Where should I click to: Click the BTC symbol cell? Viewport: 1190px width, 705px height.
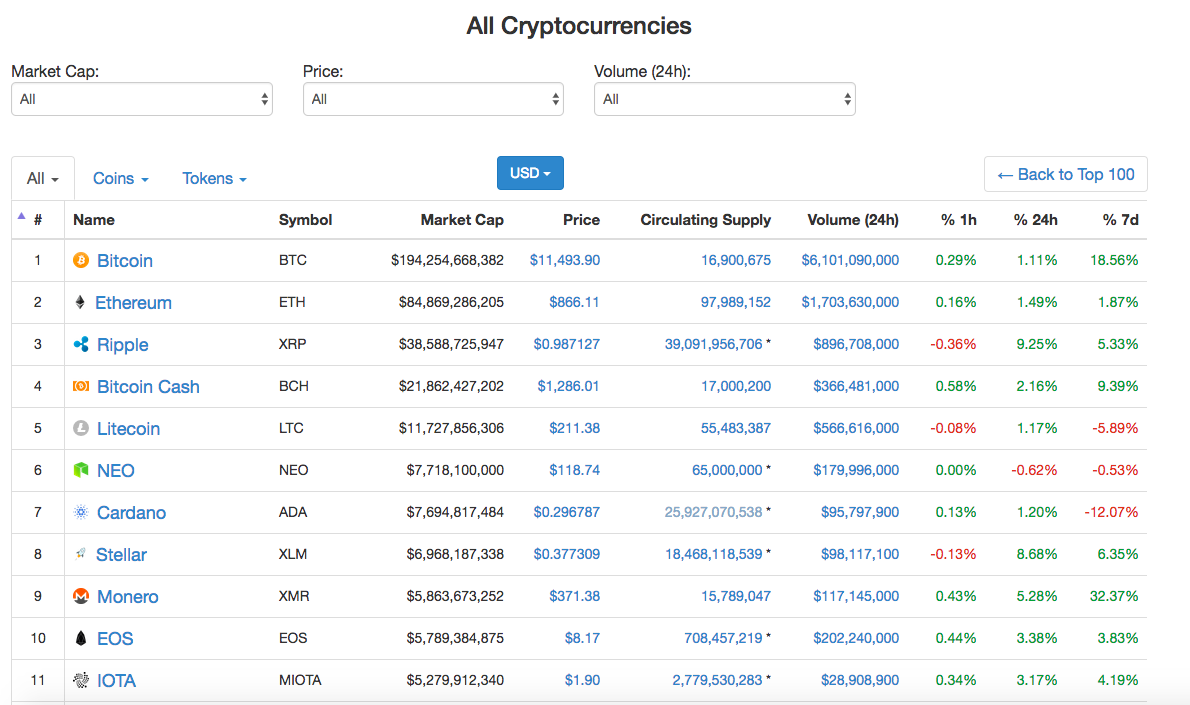pyautogui.click(x=293, y=260)
